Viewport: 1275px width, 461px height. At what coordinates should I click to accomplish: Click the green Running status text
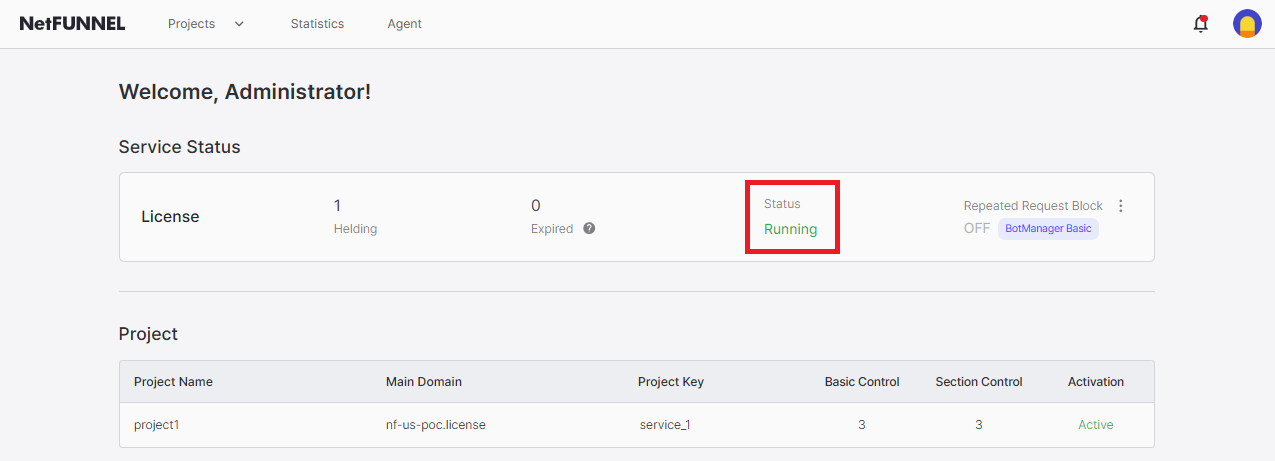(x=790, y=229)
